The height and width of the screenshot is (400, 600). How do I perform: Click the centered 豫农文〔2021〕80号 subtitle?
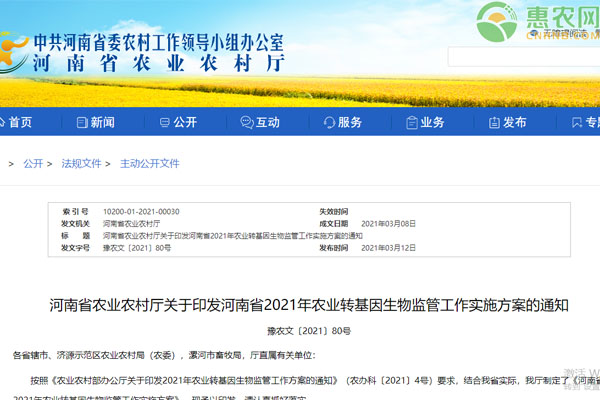(309, 331)
